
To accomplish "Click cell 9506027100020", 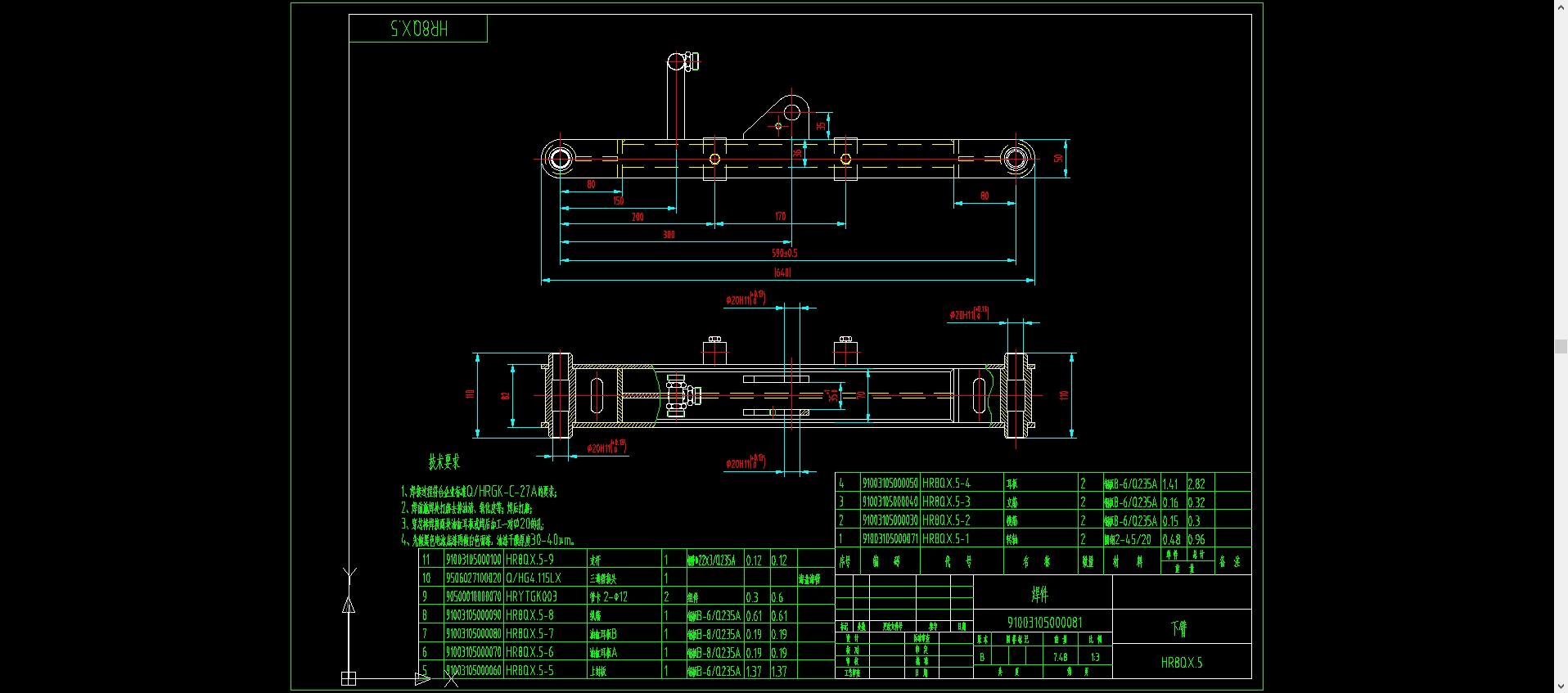I will (x=473, y=578).
